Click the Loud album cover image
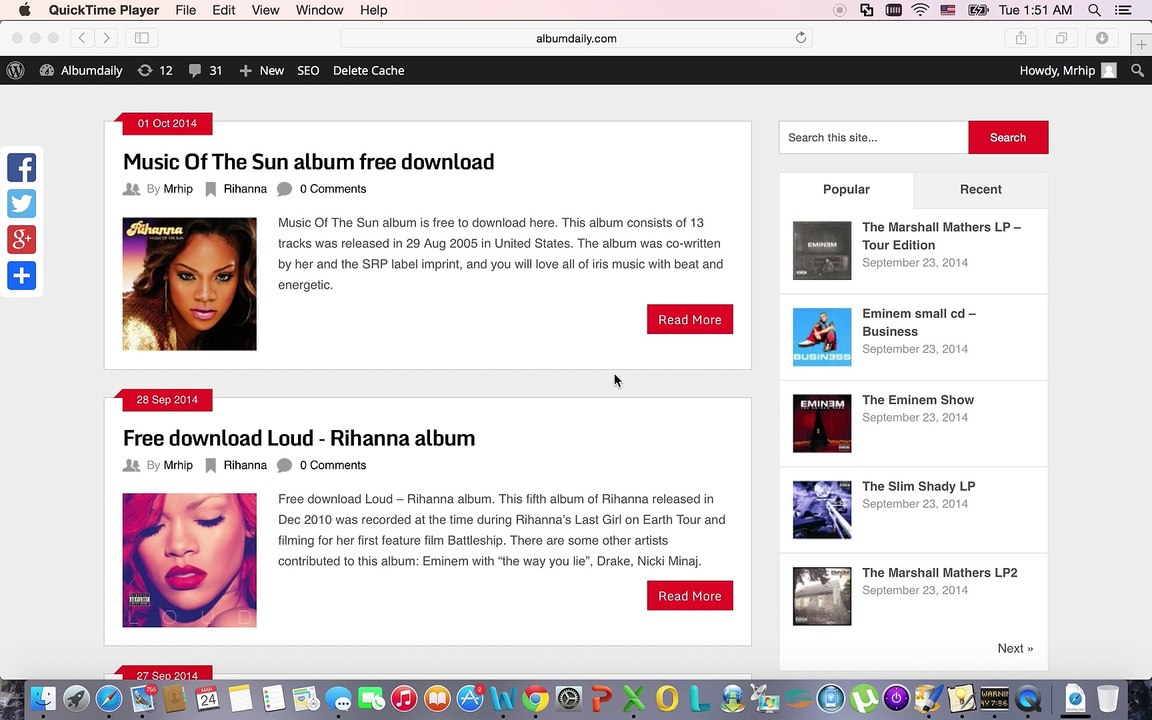 click(190, 560)
